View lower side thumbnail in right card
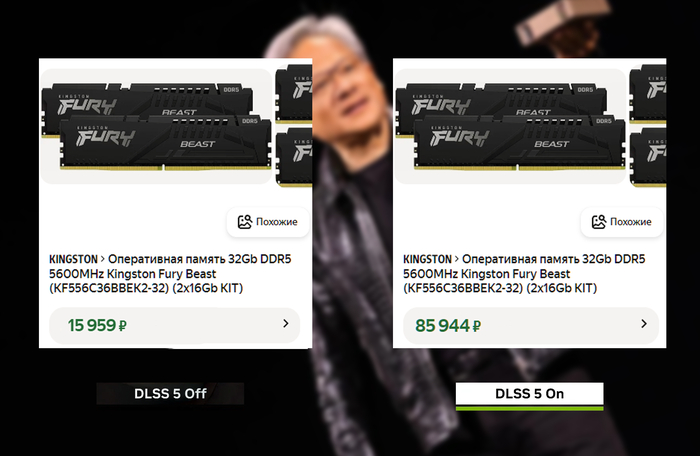Image resolution: width=700 pixels, height=456 pixels. (648, 157)
